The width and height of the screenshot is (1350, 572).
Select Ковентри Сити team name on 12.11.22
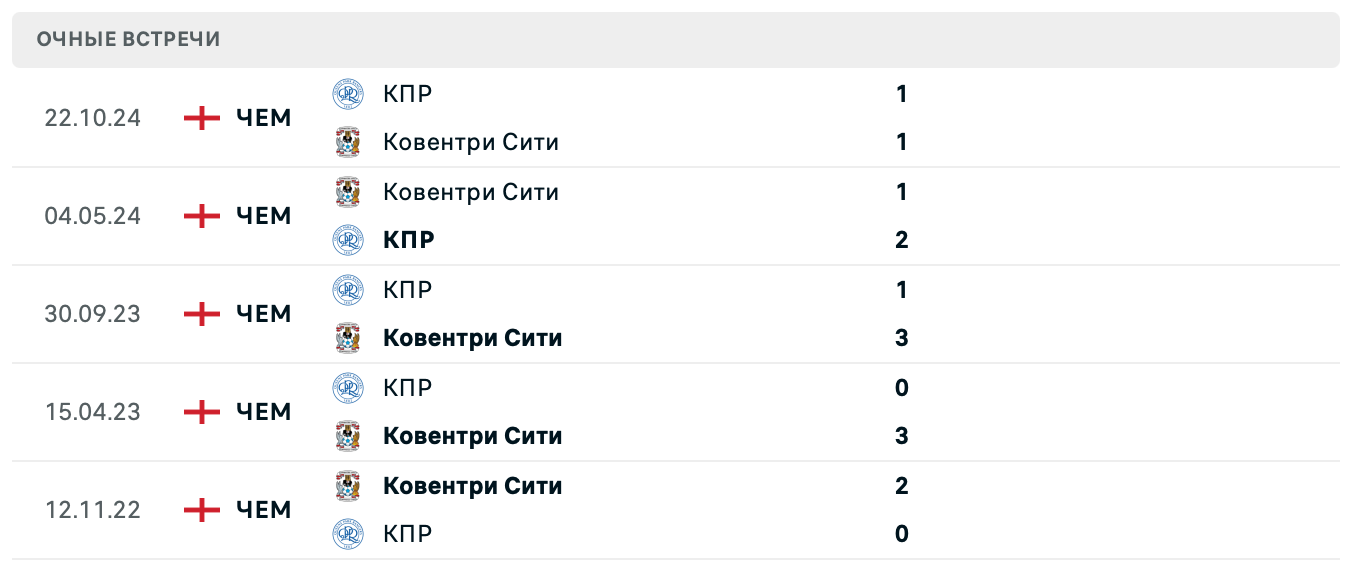click(x=472, y=486)
